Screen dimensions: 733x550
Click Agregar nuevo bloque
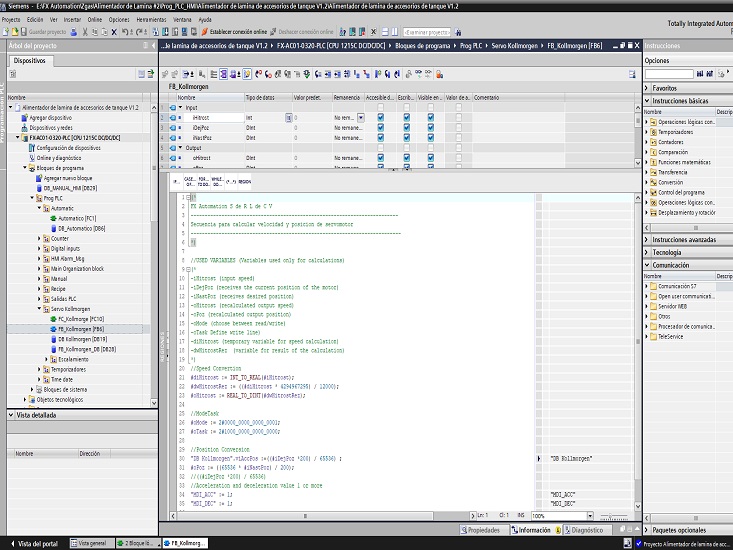(x=70, y=178)
